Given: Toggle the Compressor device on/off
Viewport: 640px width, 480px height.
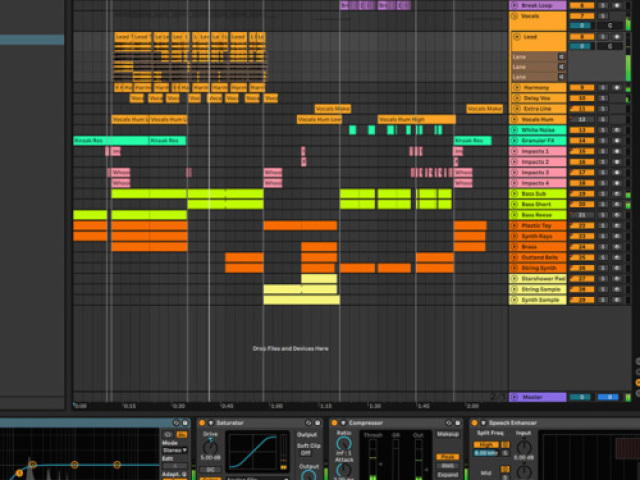Looking at the screenshot, I should [x=334, y=423].
